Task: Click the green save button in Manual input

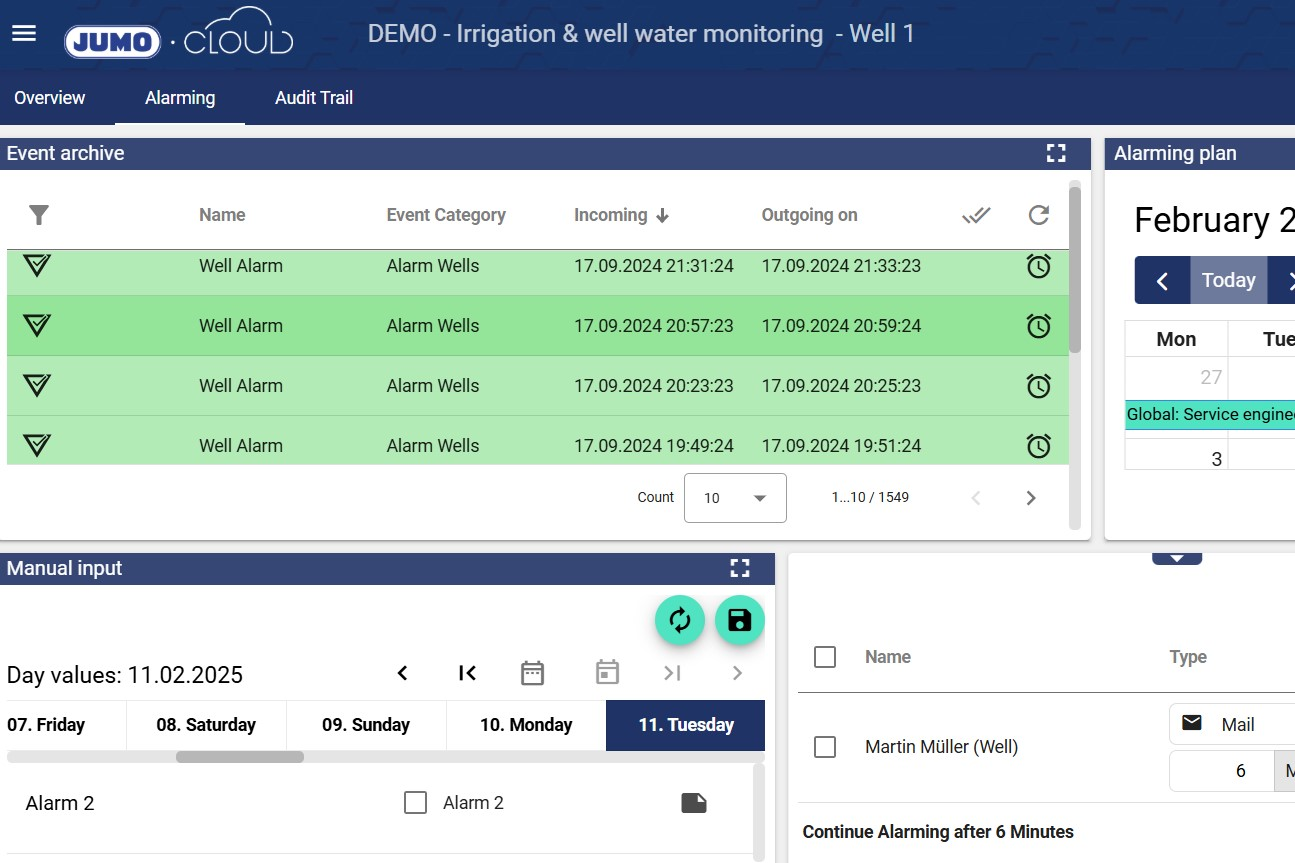Action: [x=740, y=621]
